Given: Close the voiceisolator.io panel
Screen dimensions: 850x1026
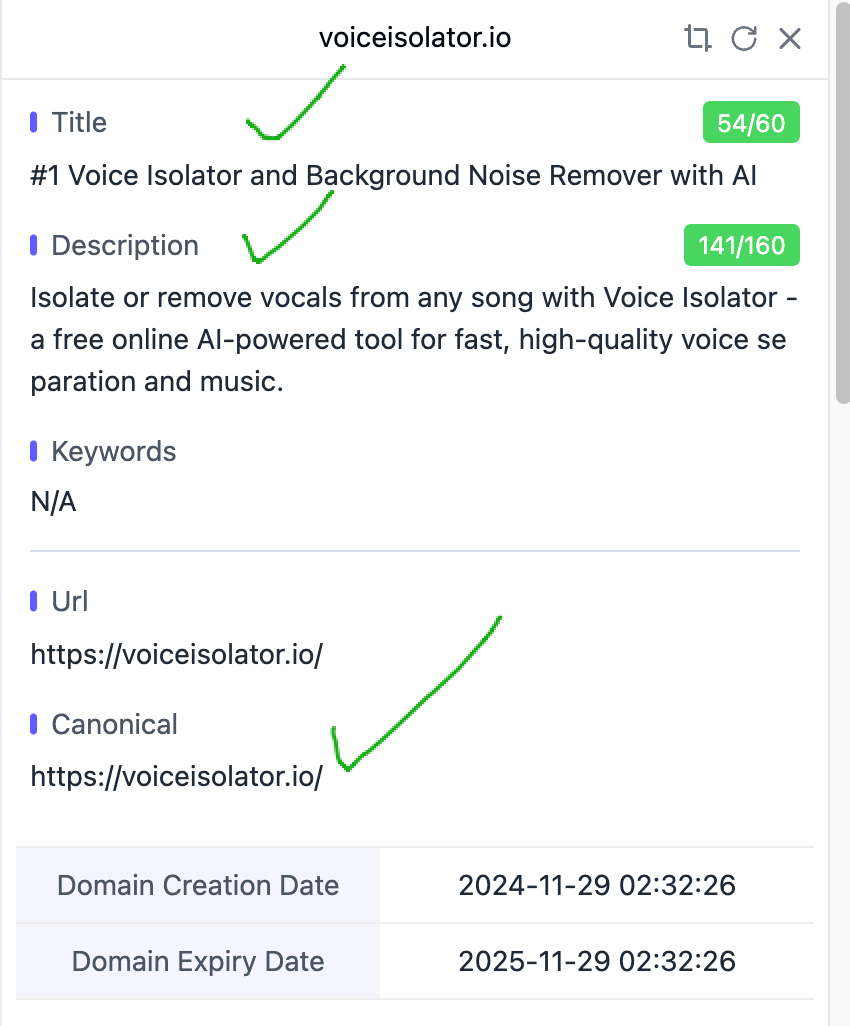Looking at the screenshot, I should click(x=790, y=39).
